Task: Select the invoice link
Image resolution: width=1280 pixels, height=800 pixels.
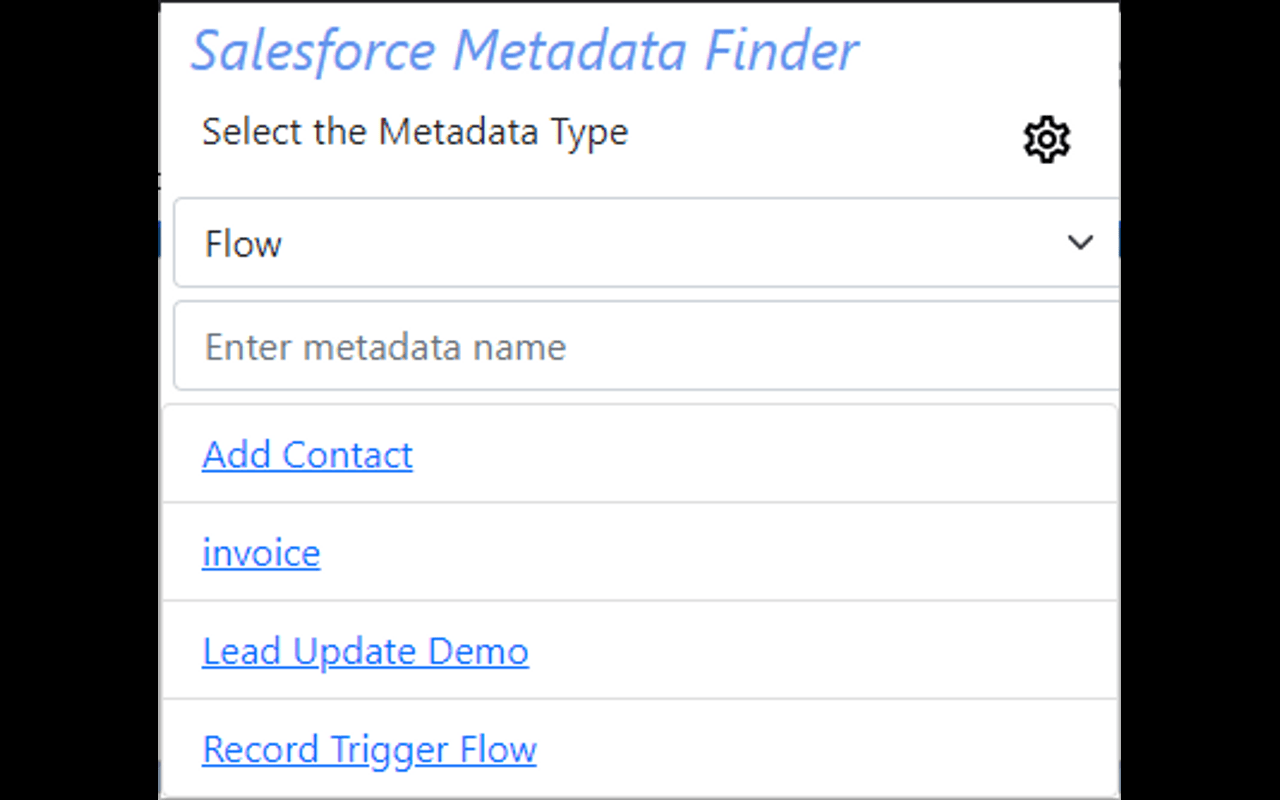Action: pyautogui.click(x=261, y=552)
